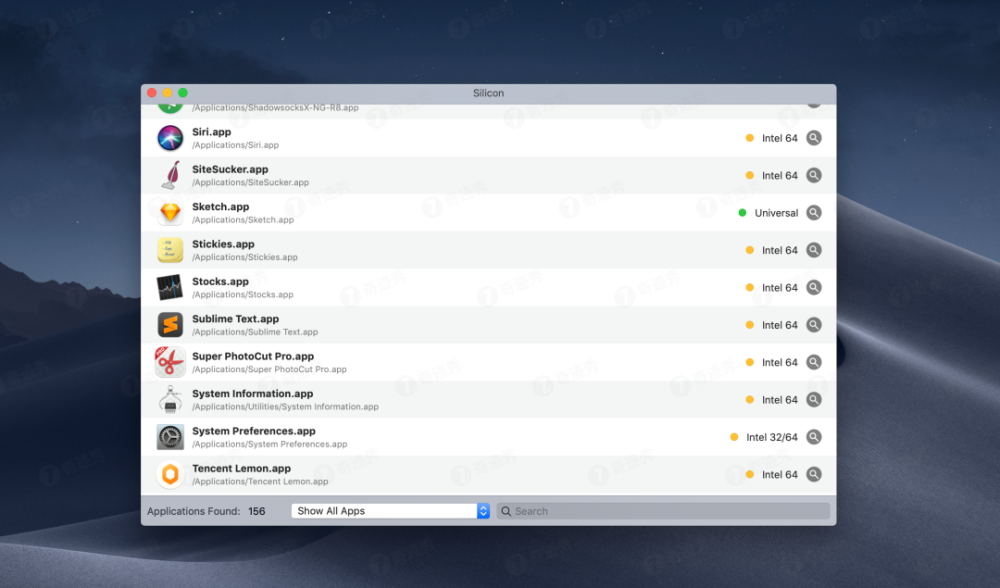Click the green status dot for Sketch.app
The image size is (1000, 588).
pyautogui.click(x=742, y=213)
